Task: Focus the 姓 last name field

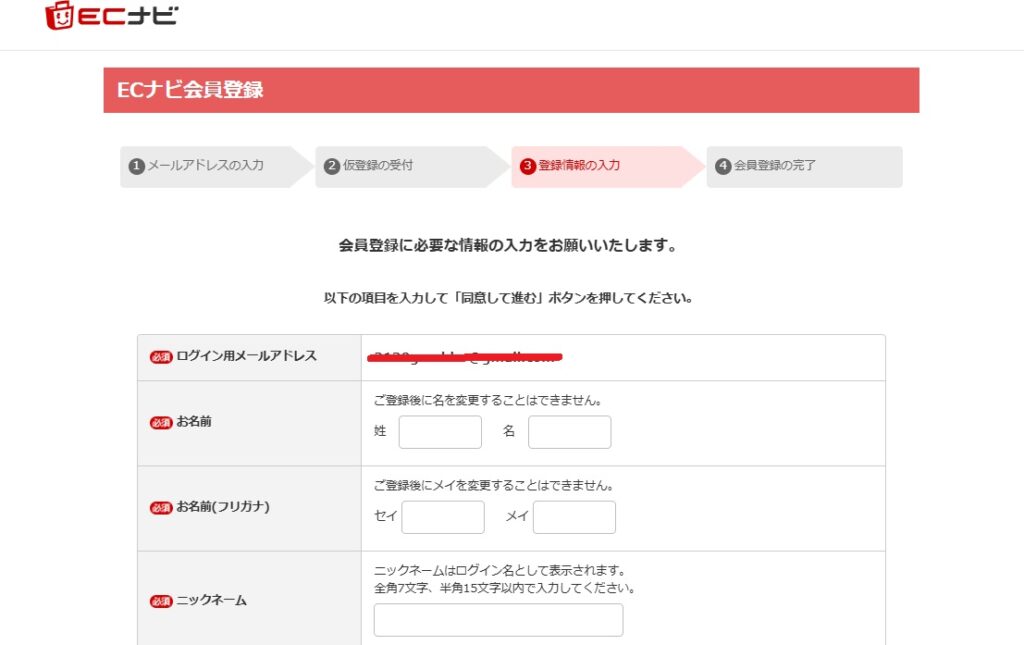Action: [440, 432]
